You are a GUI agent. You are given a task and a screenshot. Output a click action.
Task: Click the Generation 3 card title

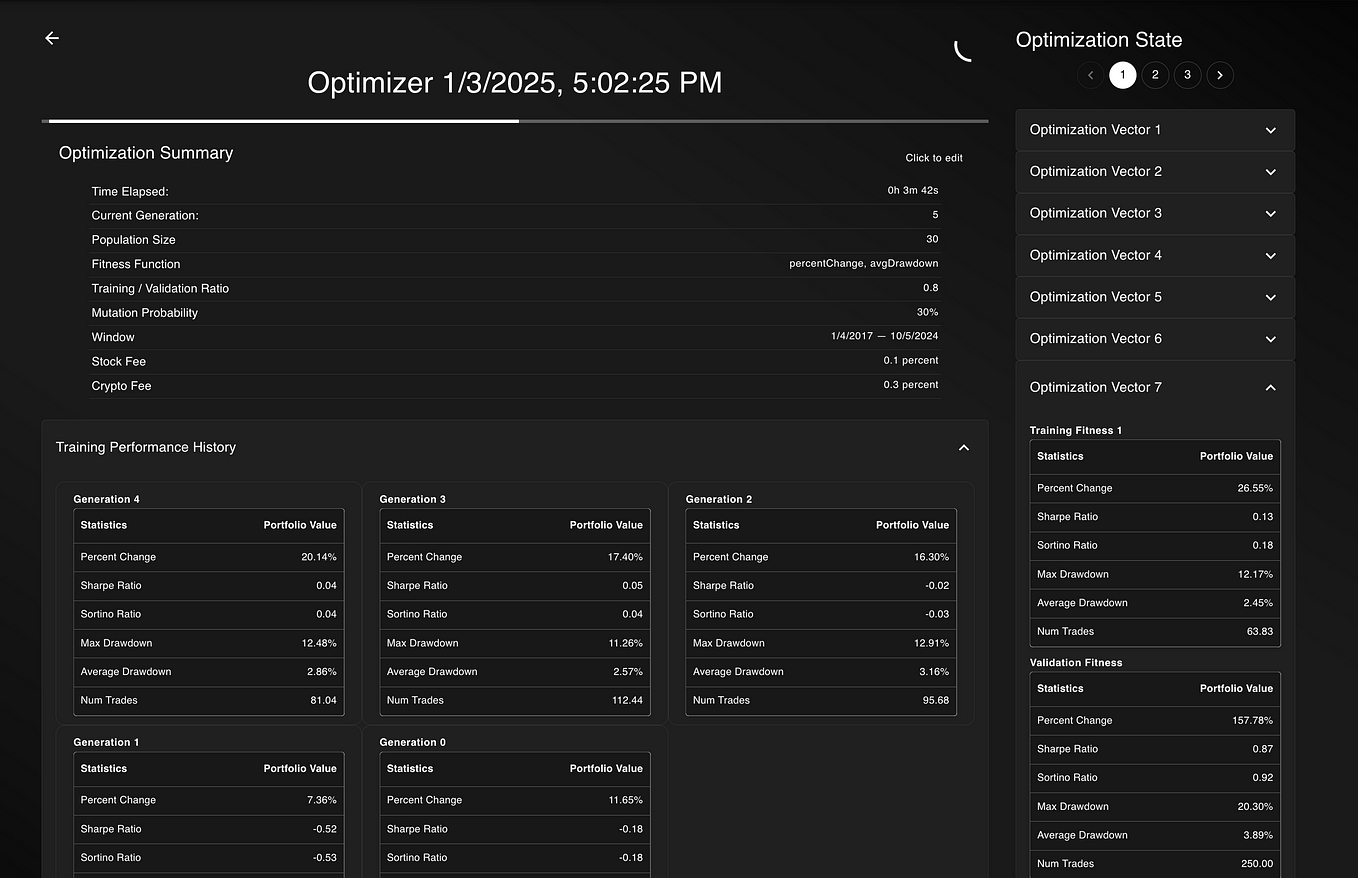click(413, 499)
